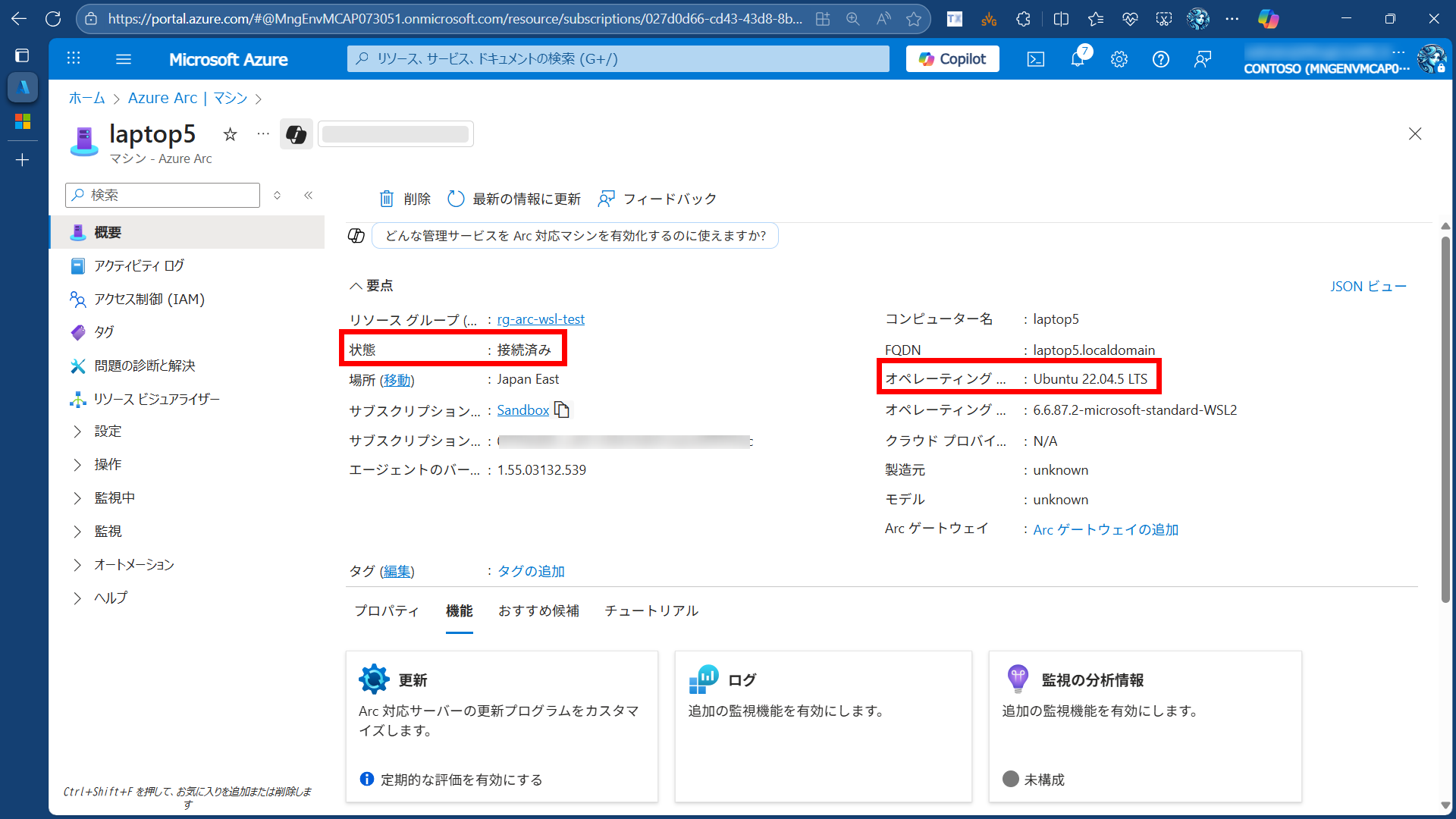Click the Copilot suggestion about Arc management services

point(575,236)
